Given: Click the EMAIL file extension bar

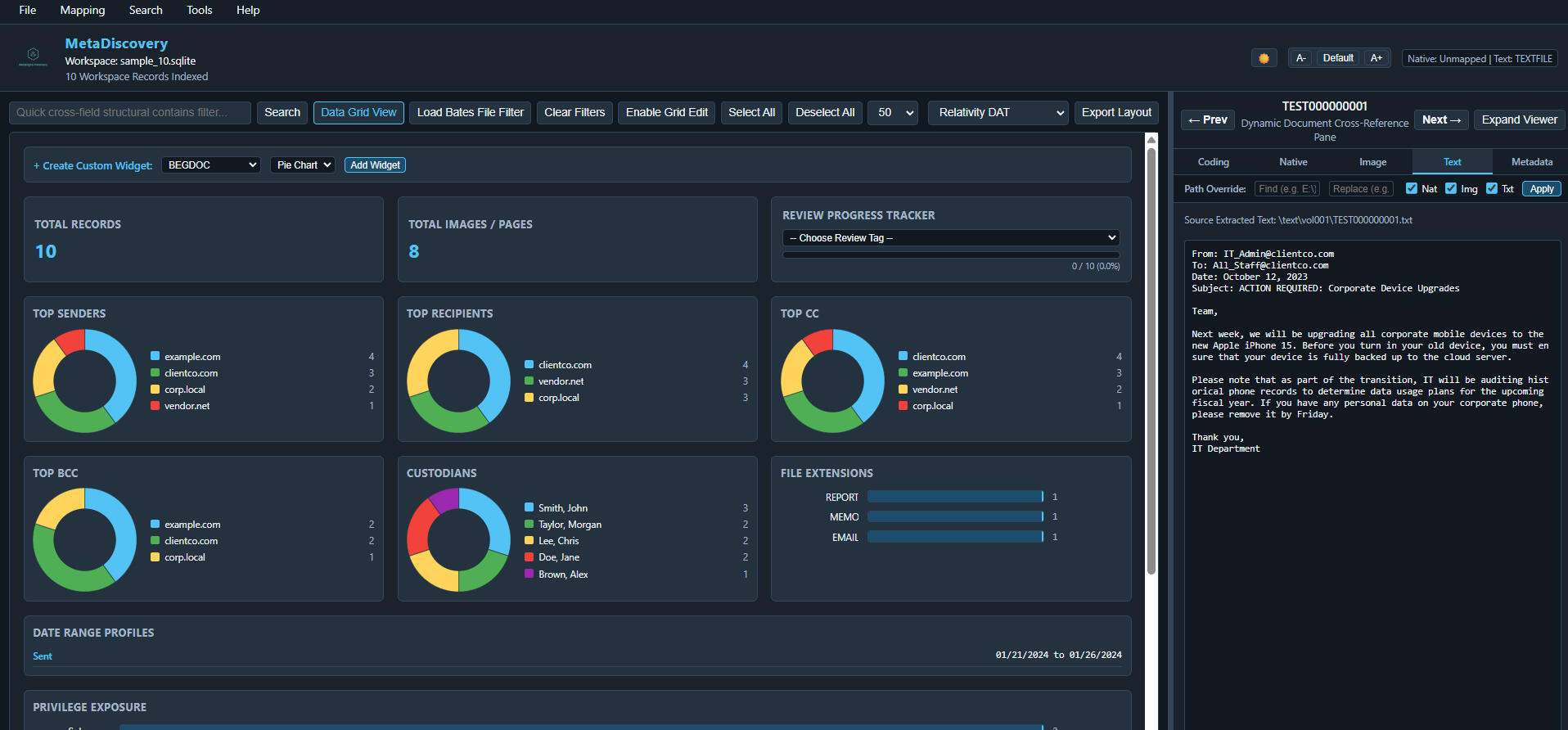Looking at the screenshot, I should 955,537.
